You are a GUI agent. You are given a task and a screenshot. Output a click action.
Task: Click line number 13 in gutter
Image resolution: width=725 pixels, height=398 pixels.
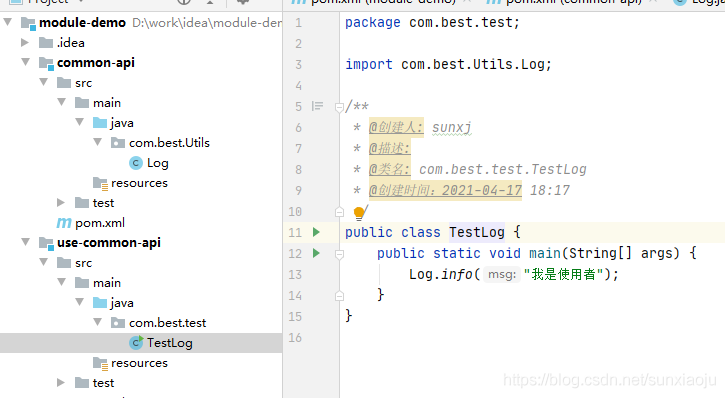(x=295, y=275)
